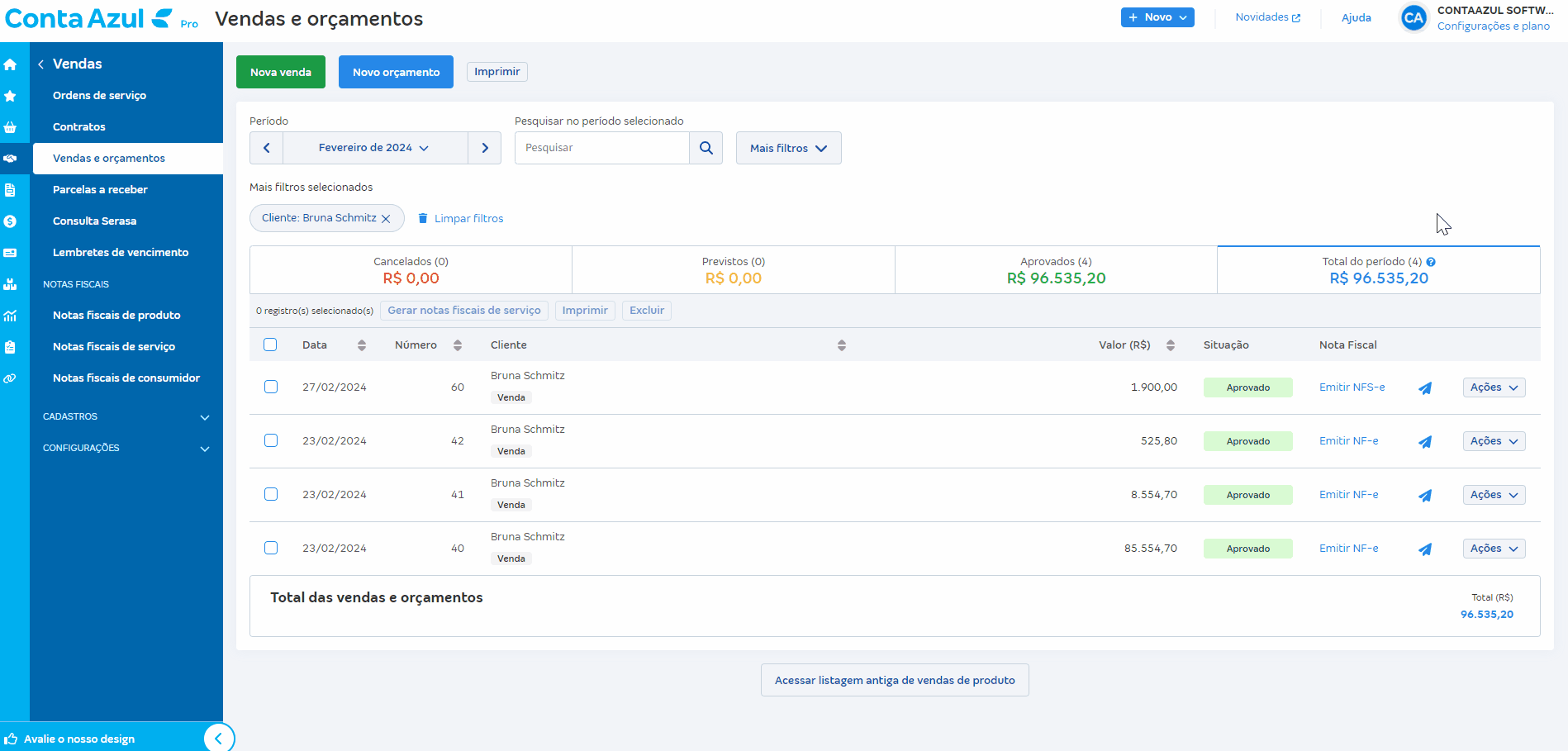Check the box for sale number 42
1568x751 pixels.
(x=271, y=440)
